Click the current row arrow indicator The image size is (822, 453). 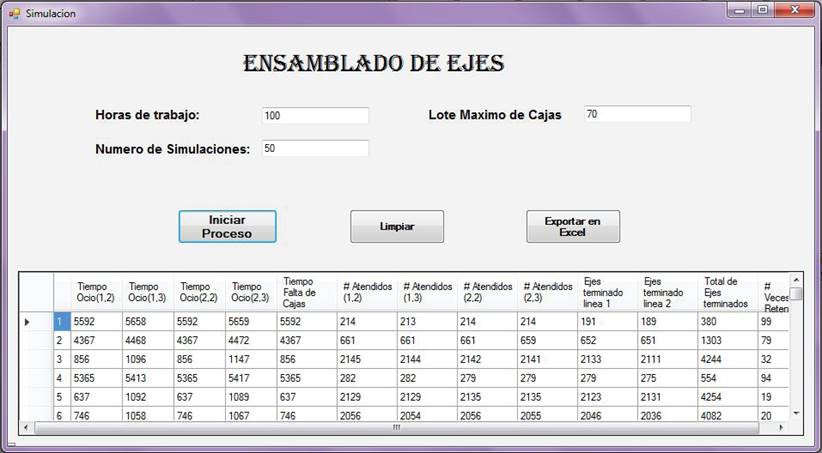pos(27,322)
